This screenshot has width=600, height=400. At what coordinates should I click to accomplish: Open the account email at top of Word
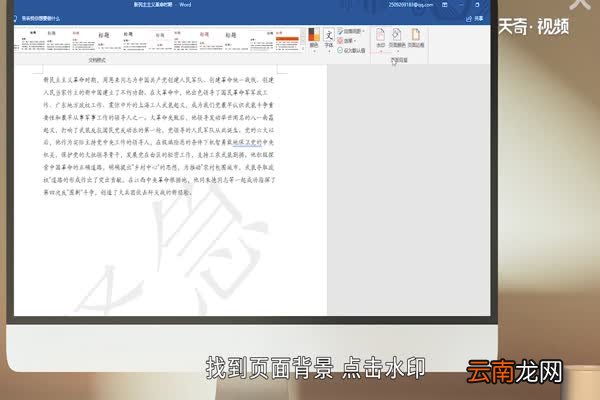tap(411, 5)
